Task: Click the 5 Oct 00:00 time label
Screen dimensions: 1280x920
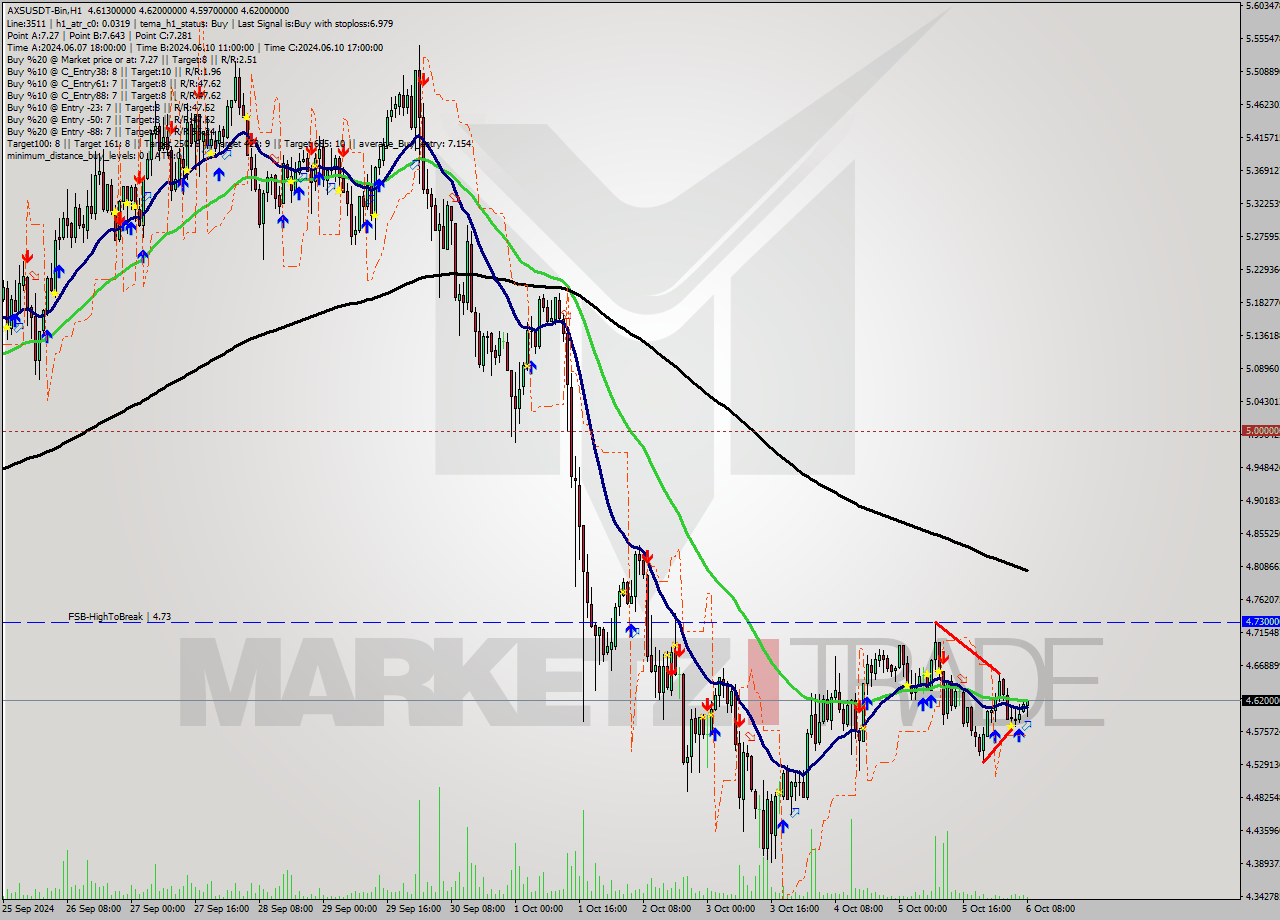Action: 923,909
